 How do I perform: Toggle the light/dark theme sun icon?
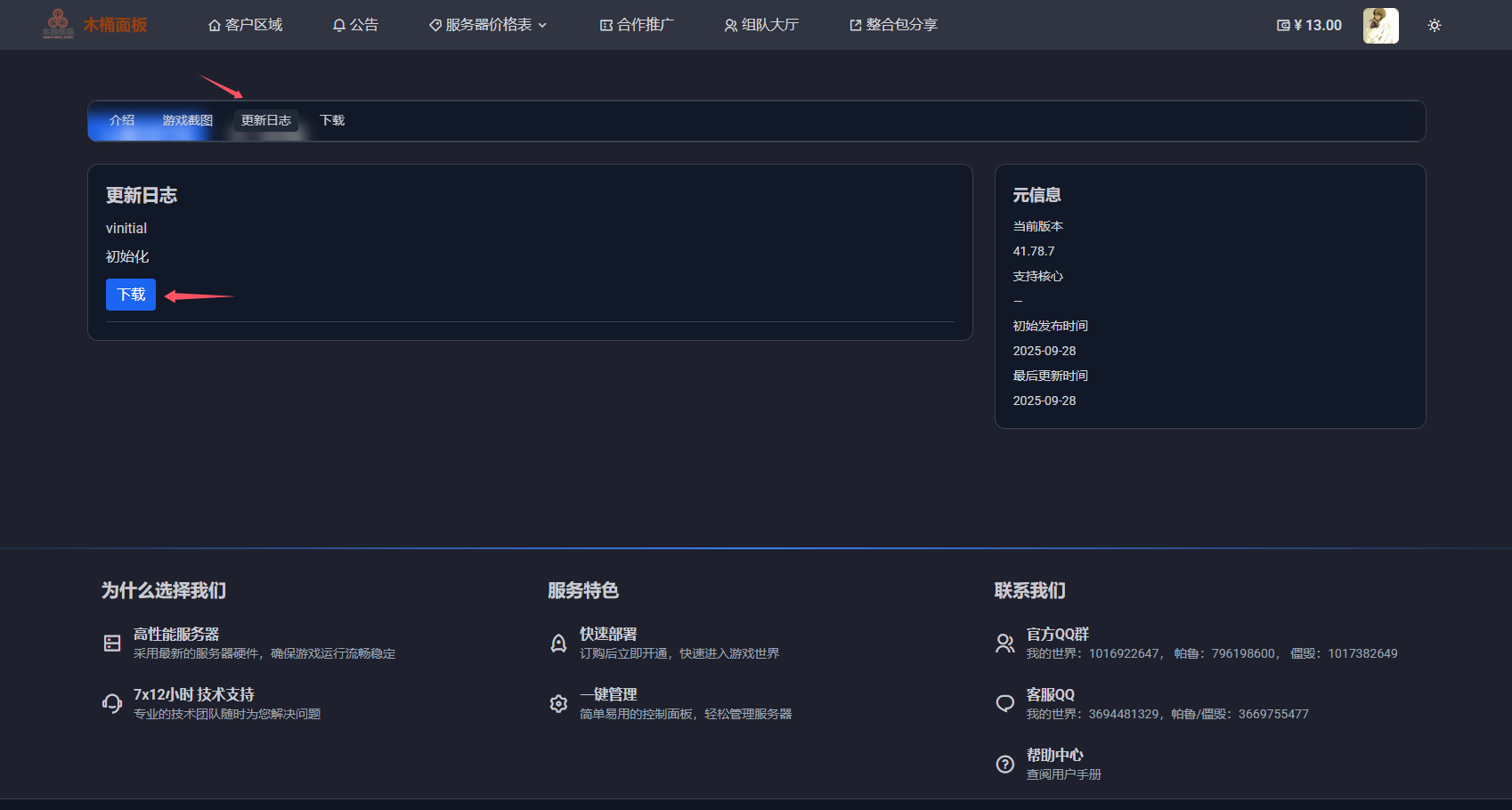click(1434, 25)
